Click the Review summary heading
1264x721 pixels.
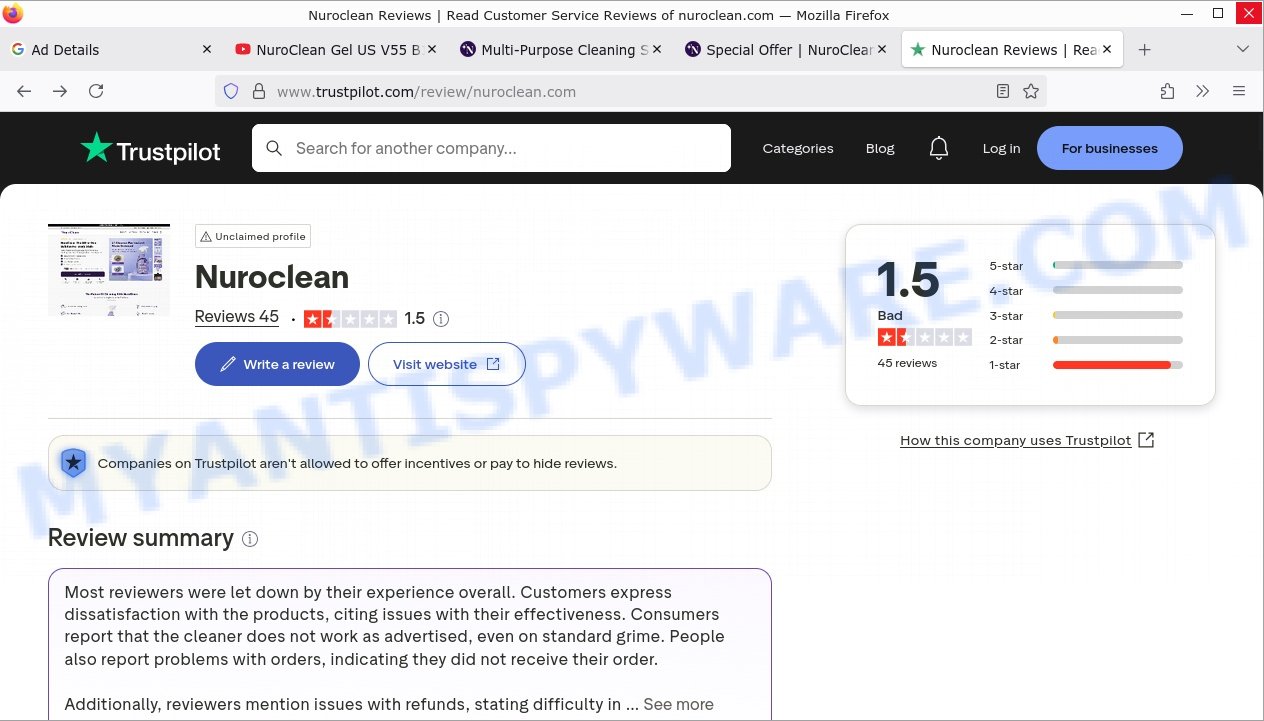pyautogui.click(x=141, y=538)
